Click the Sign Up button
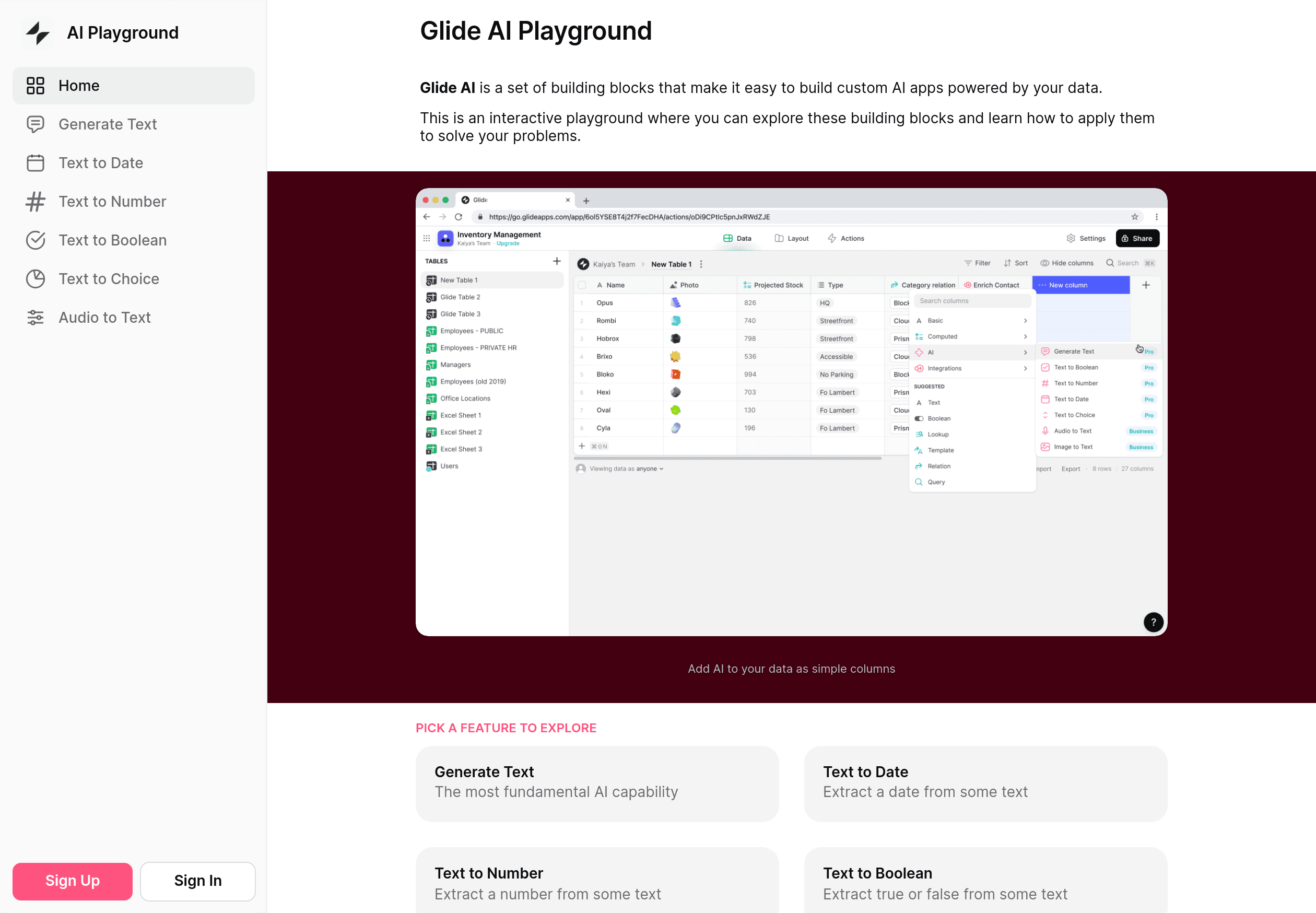1316x913 pixels. point(73,881)
